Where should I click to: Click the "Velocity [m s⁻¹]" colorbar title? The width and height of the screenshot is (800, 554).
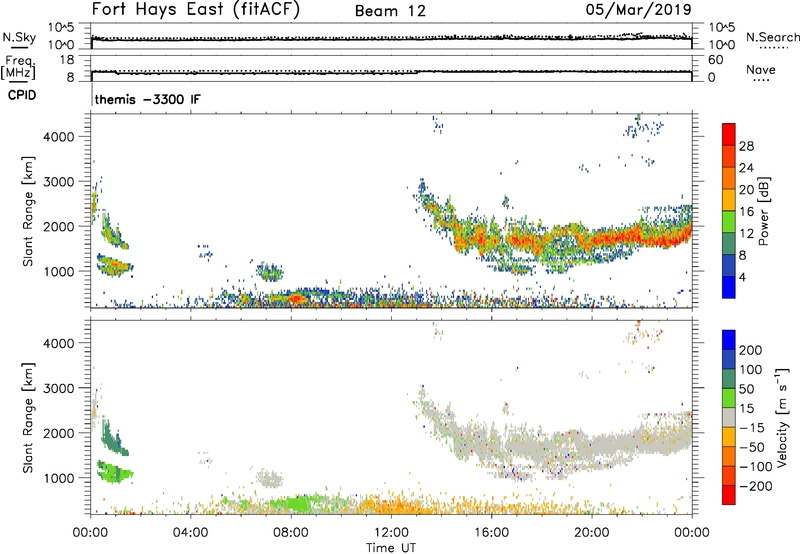point(783,417)
